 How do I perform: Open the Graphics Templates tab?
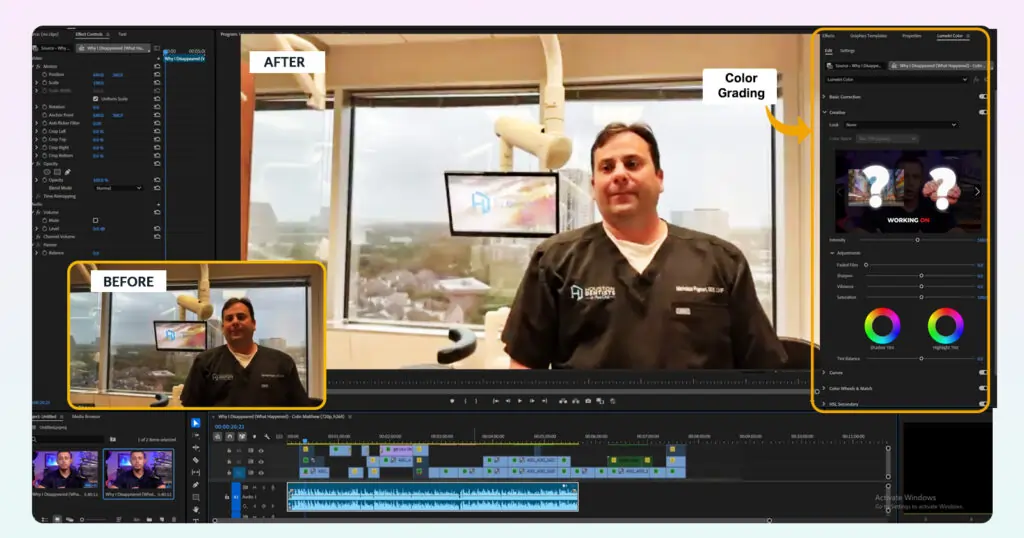click(x=868, y=35)
